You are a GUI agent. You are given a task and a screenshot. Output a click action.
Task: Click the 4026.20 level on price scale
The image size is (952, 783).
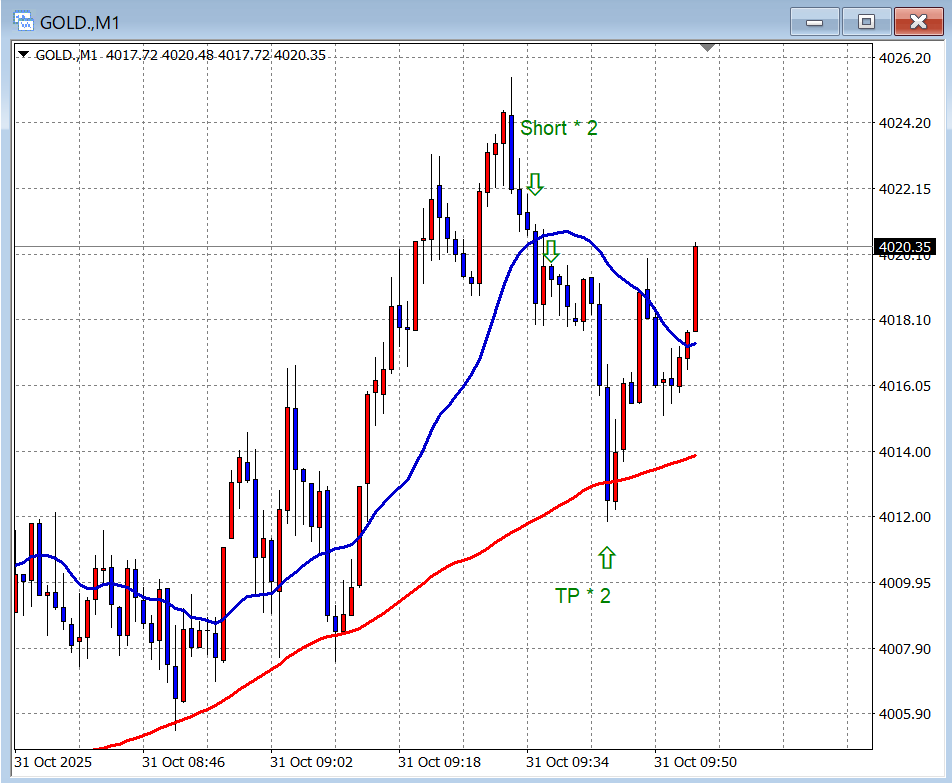903,58
